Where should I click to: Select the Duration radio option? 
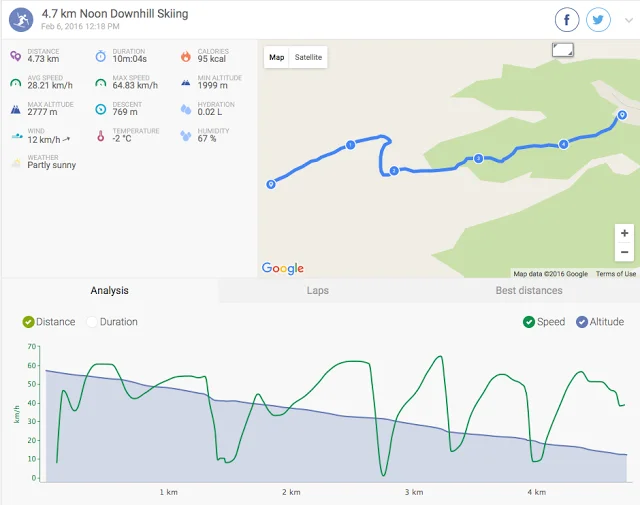coord(92,322)
